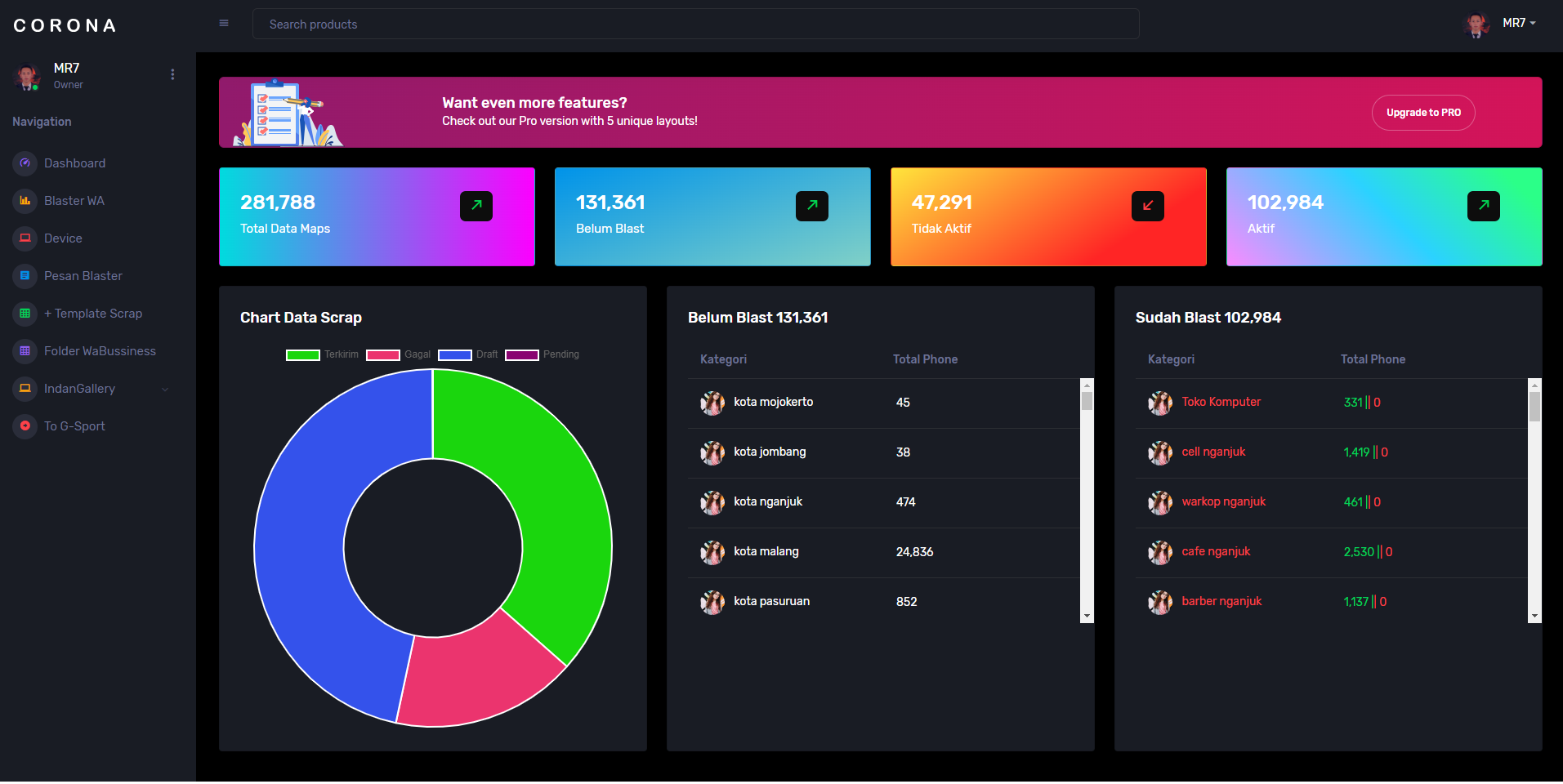Open the three-dot profile options menu
This screenshot has height=784, width=1563.
(172, 74)
